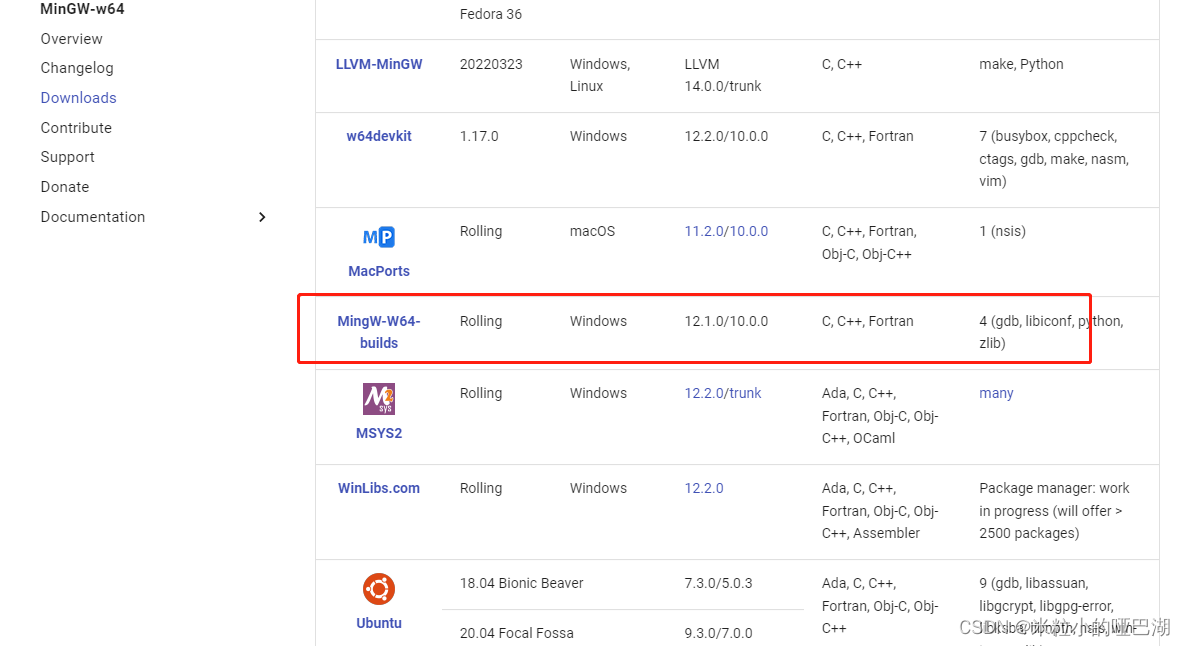Click the '7 (busybox, cppcheck' packages cell
The image size is (1185, 646).
pos(1054,159)
